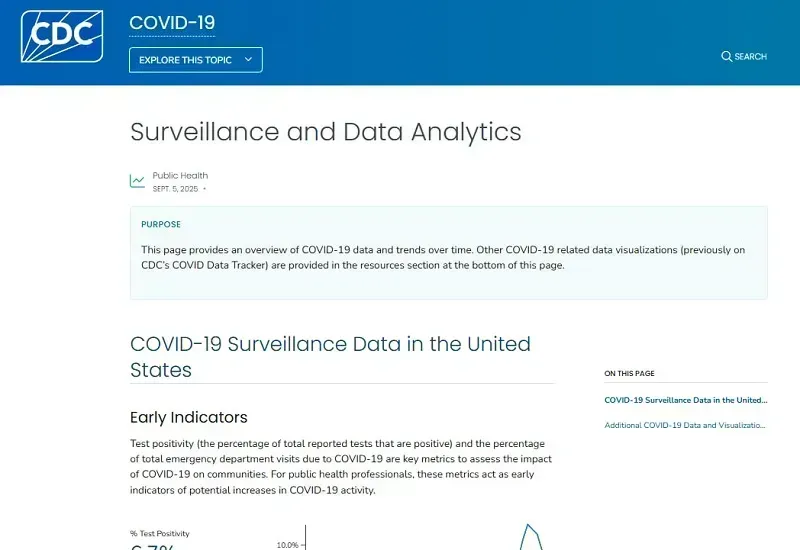Click the Public Health line chart icon
Screen dimensions: 800x550
tap(137, 181)
